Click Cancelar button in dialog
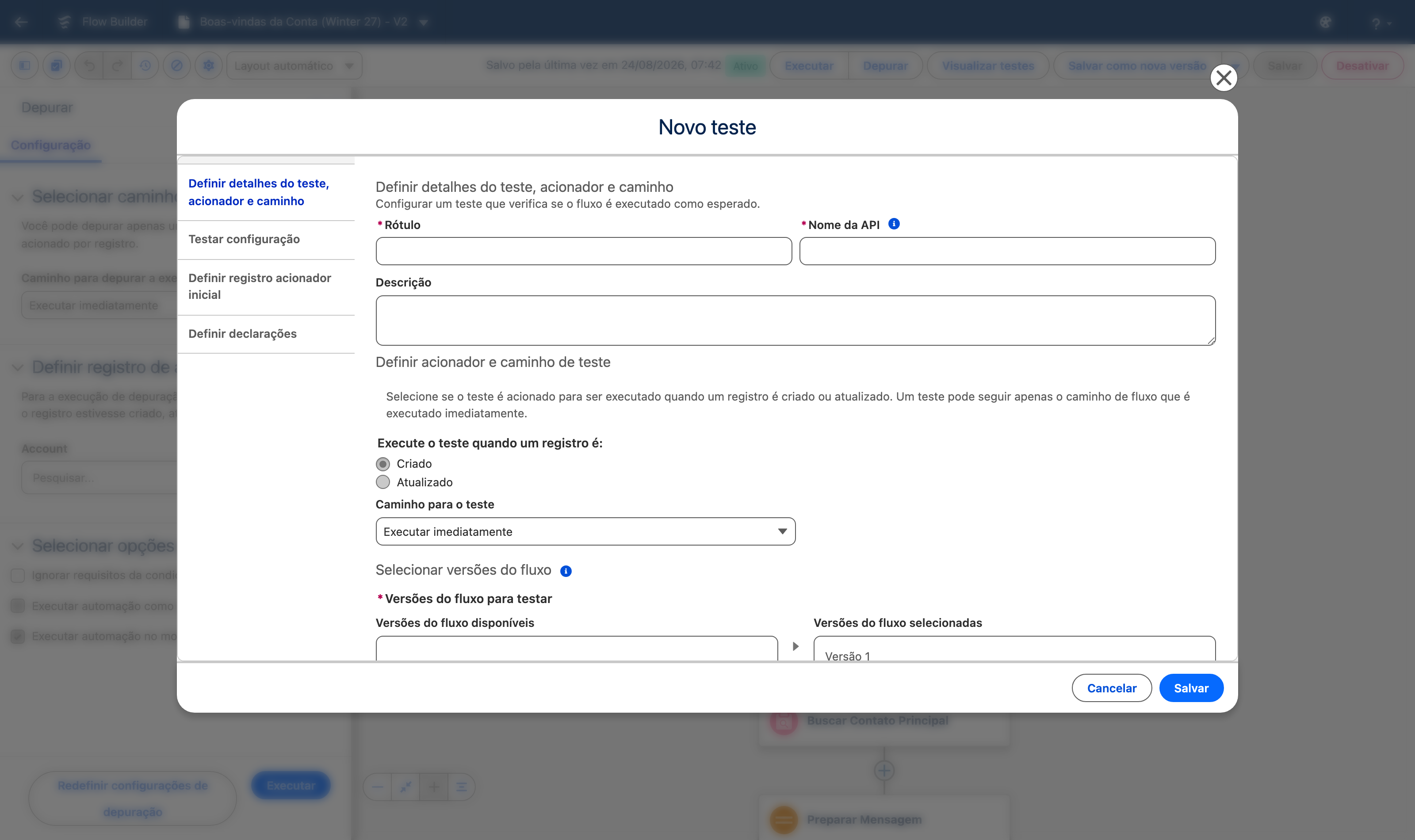This screenshot has height=840, width=1415. [x=1112, y=688]
